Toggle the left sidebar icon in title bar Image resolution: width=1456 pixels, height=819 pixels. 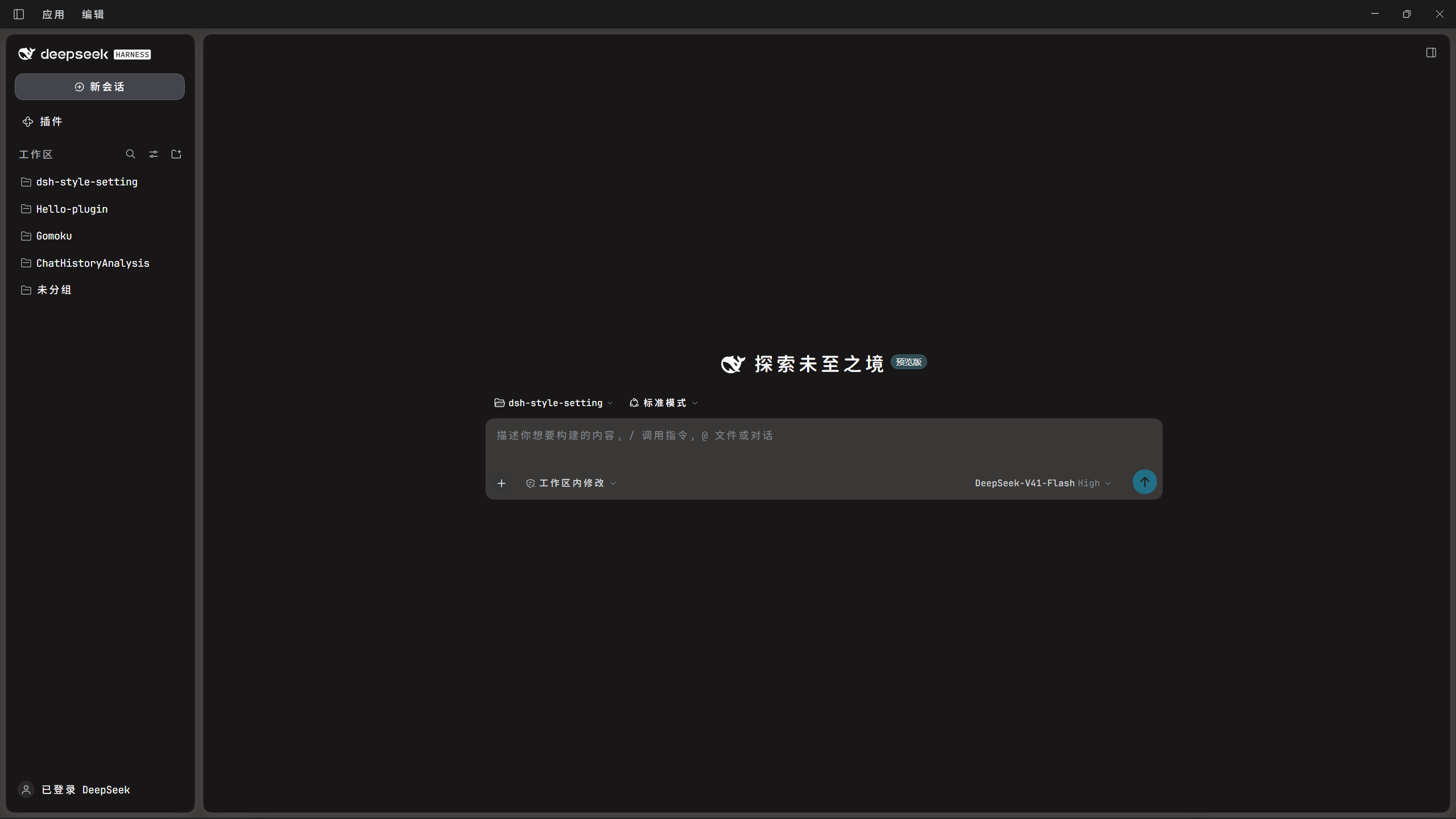pos(19,14)
